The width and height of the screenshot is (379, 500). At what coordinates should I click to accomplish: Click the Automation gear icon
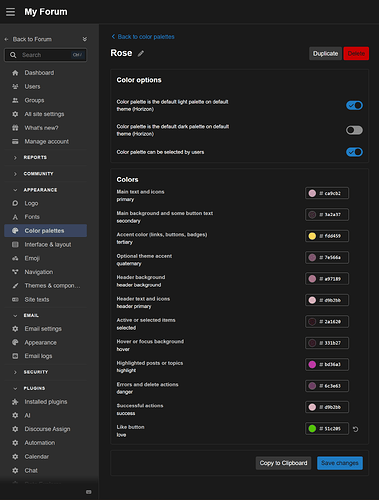coord(15,443)
